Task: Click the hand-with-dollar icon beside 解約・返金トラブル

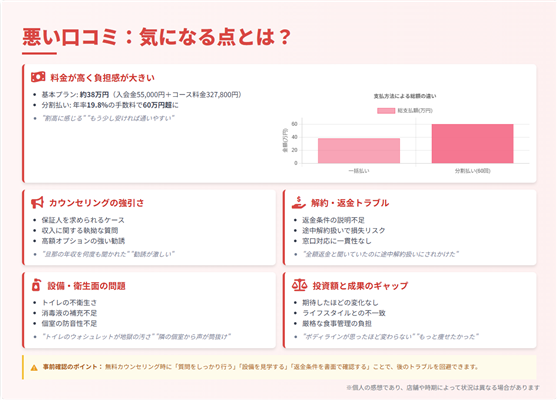Action: click(x=298, y=202)
